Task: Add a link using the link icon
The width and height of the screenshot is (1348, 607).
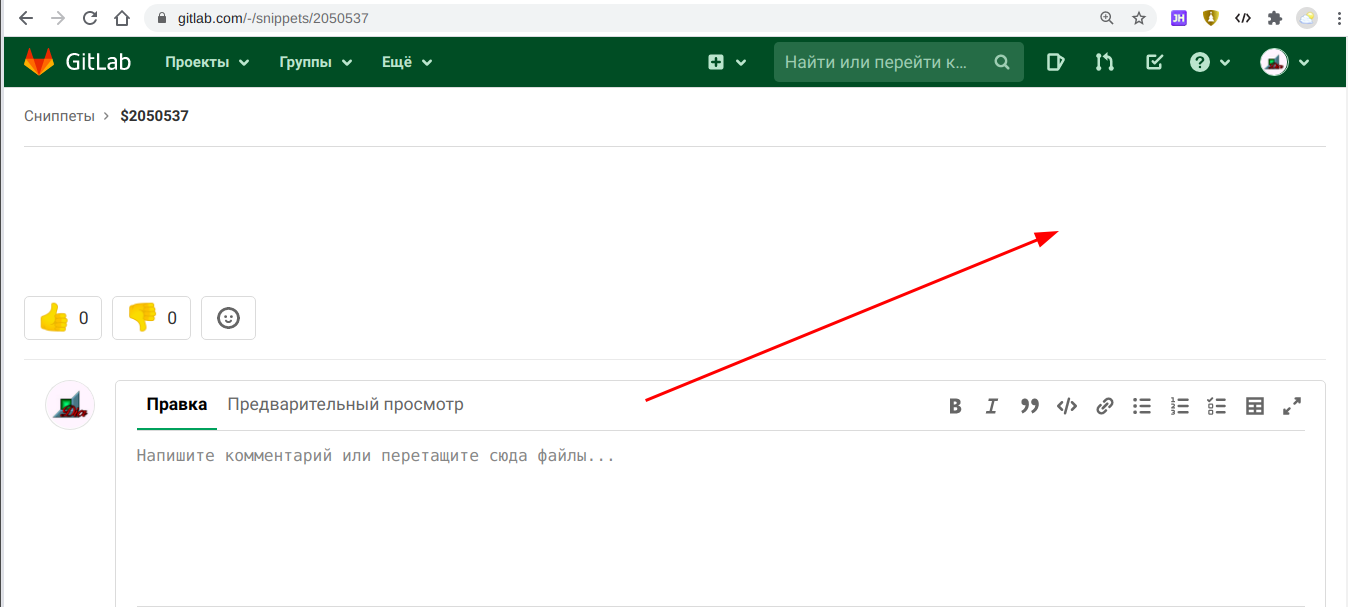Action: tap(1105, 406)
